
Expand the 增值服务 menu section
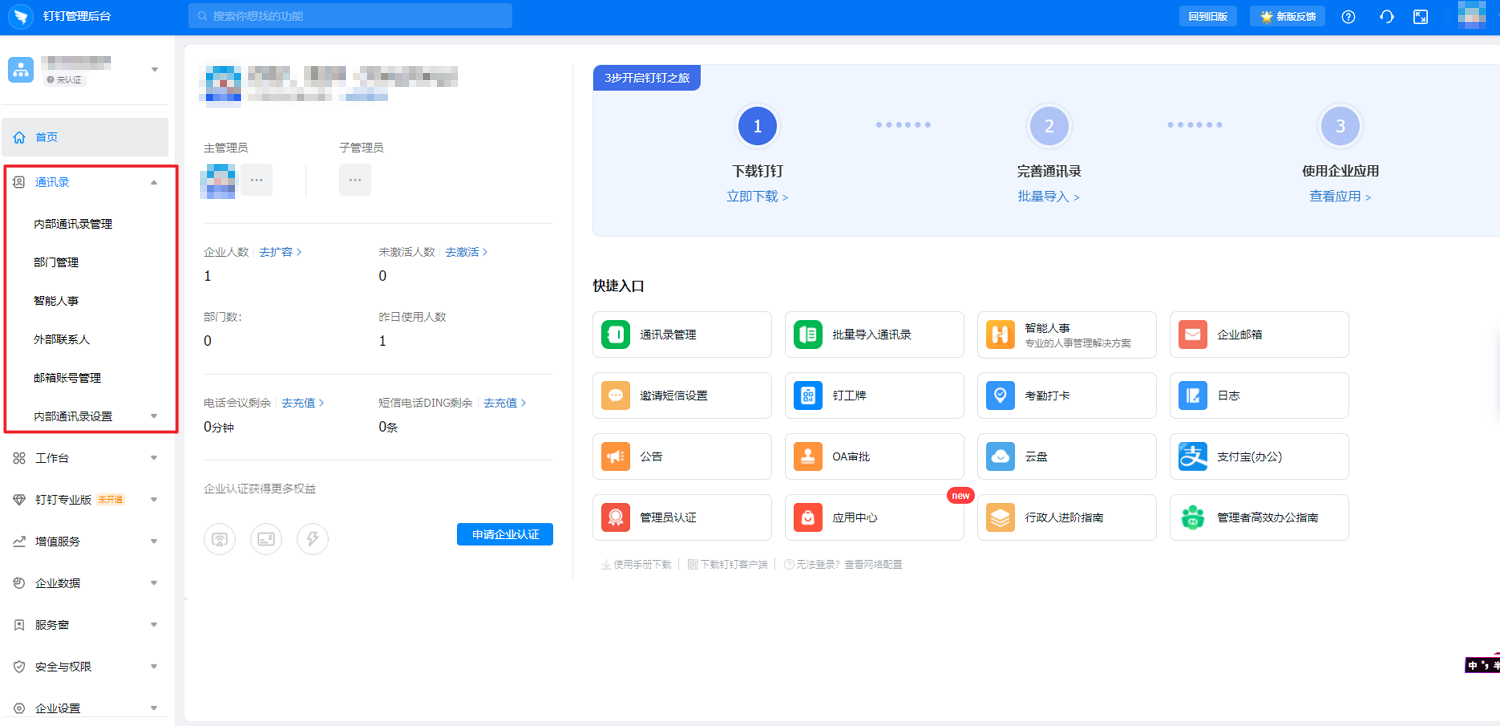pos(154,541)
